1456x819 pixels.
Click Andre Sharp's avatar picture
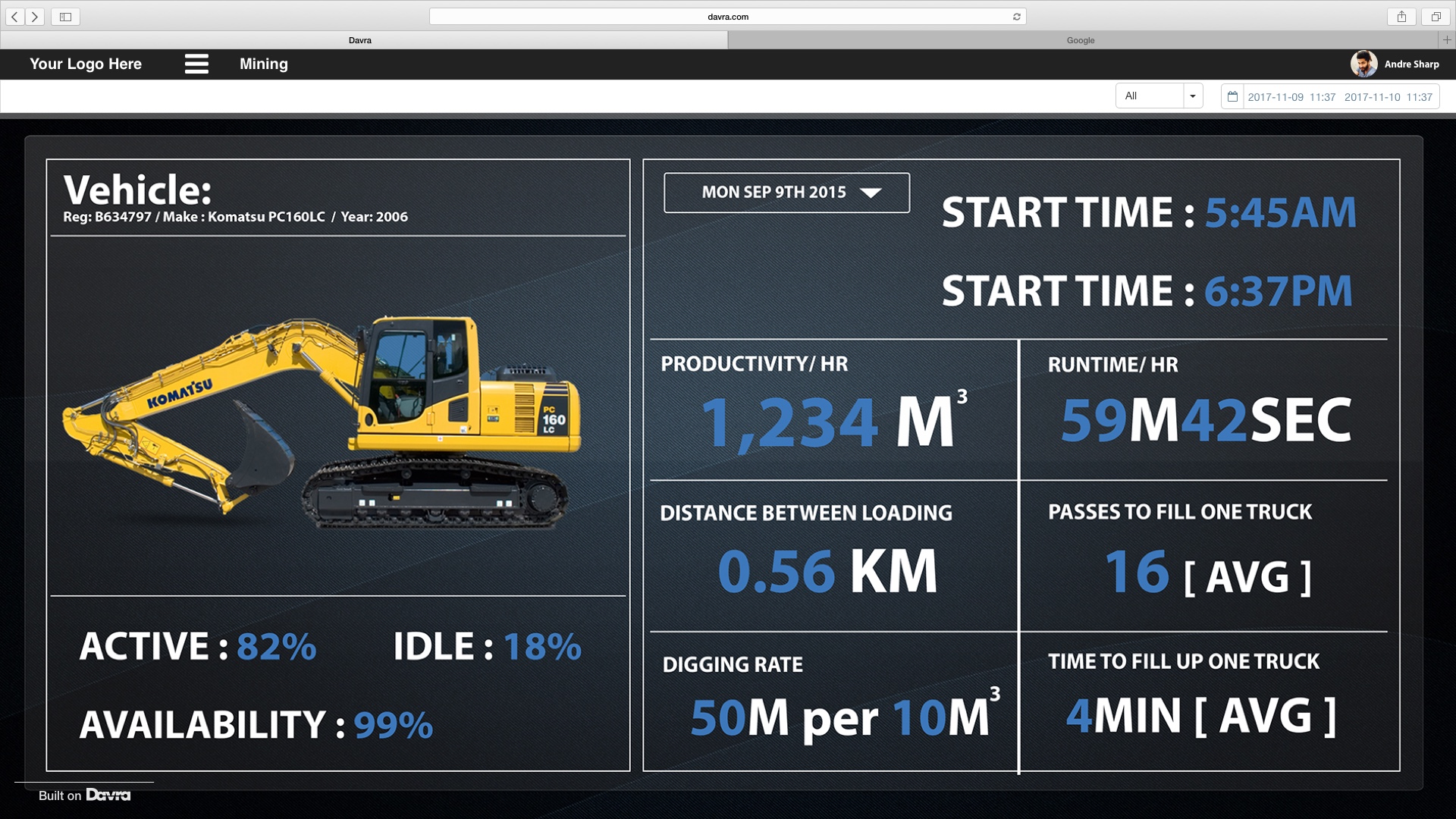[x=1363, y=64]
